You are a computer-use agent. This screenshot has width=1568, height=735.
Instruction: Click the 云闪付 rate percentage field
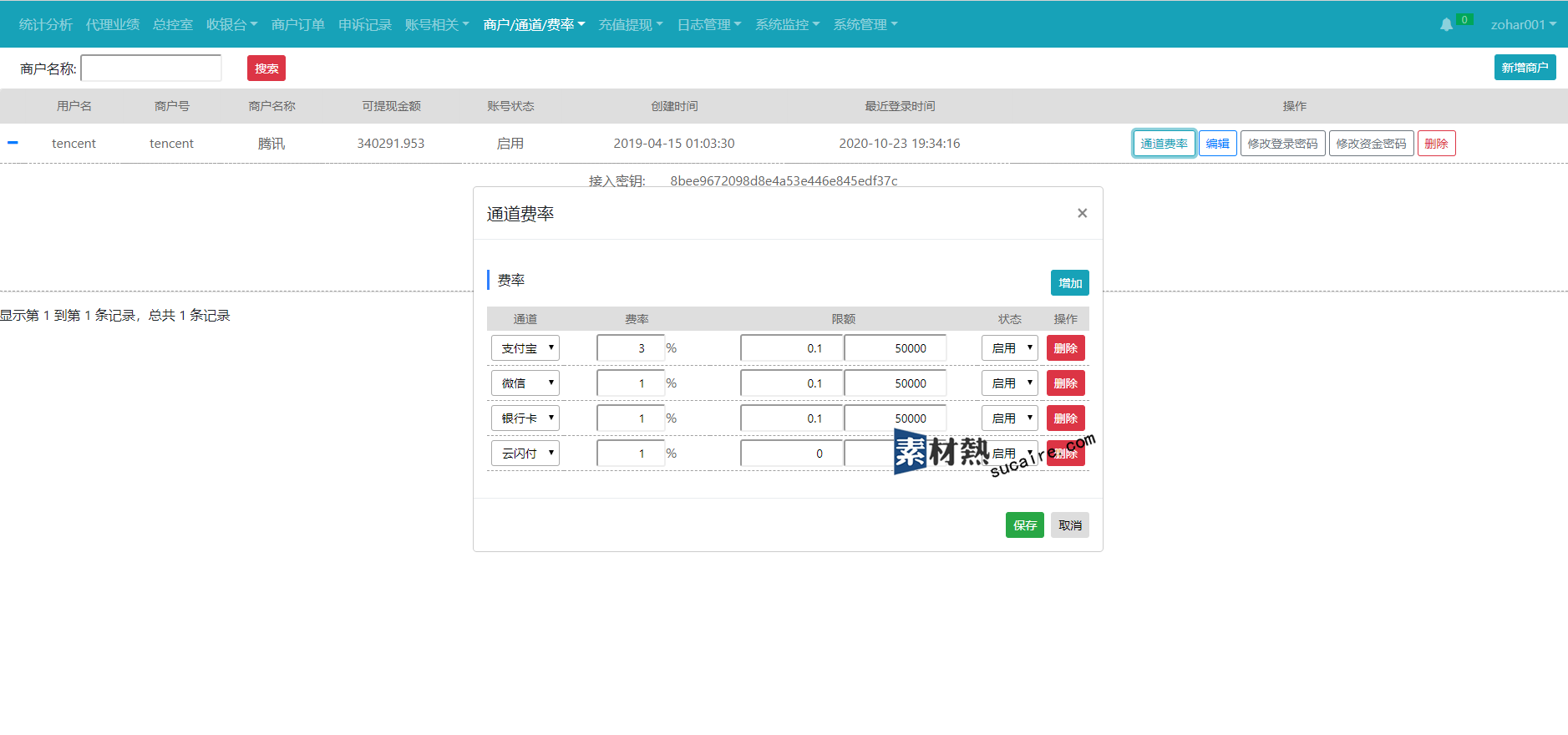(x=631, y=454)
